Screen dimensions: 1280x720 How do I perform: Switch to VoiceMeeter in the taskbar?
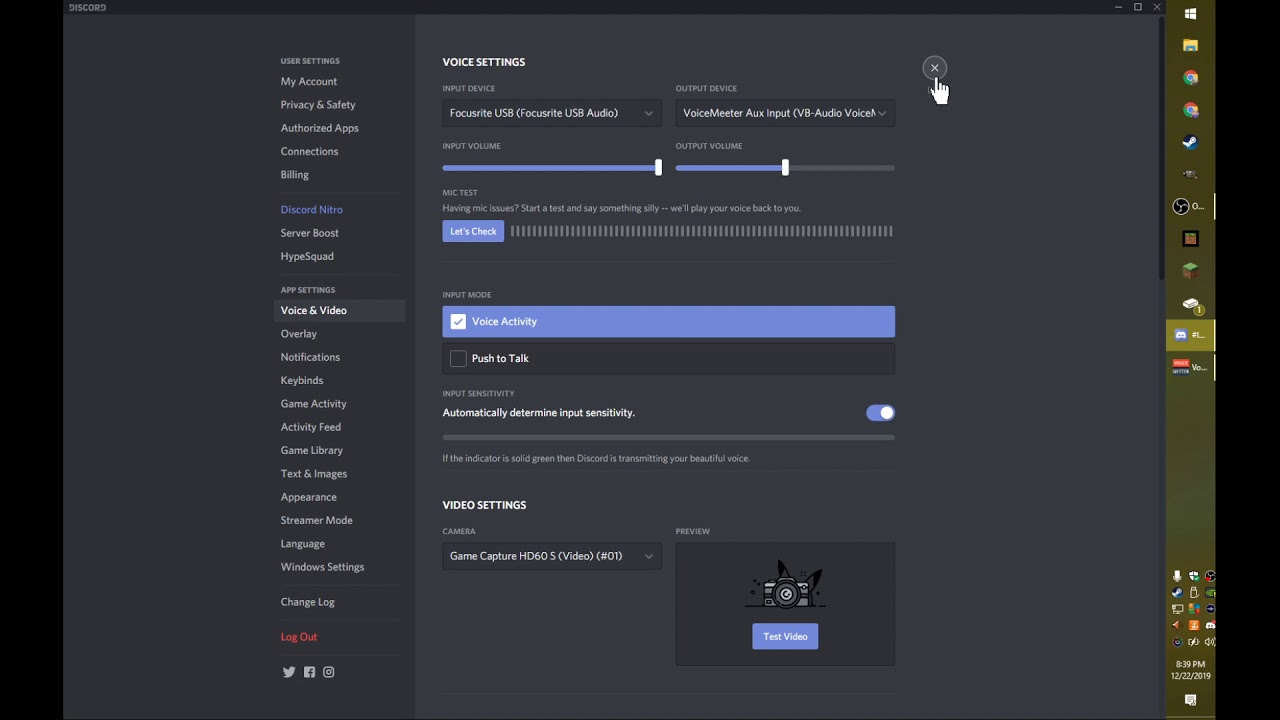(x=1190, y=367)
